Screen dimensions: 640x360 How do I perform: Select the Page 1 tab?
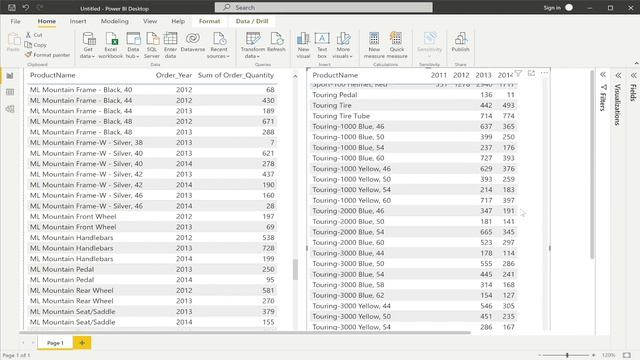[x=55, y=343]
